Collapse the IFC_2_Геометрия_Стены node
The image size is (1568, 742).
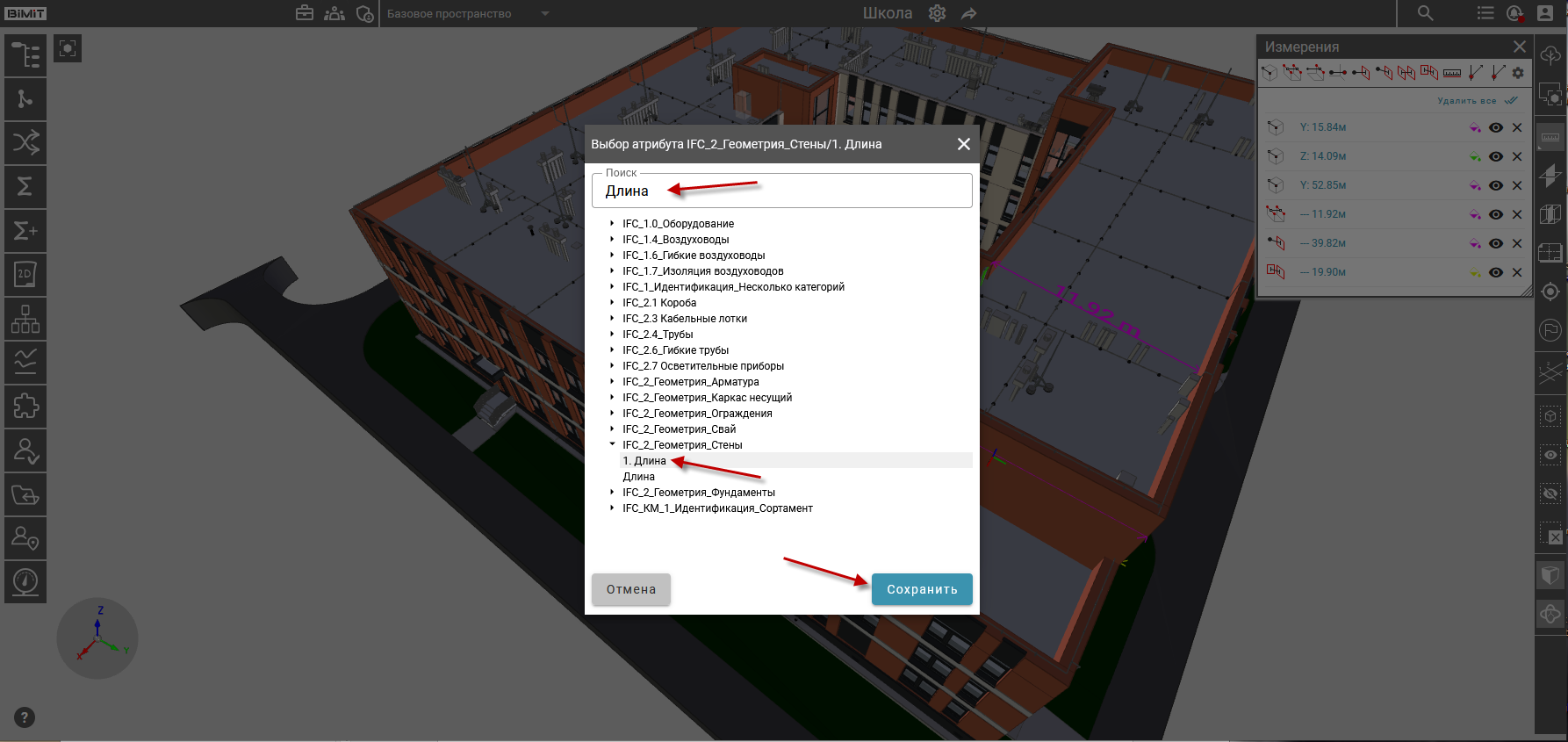pos(612,445)
